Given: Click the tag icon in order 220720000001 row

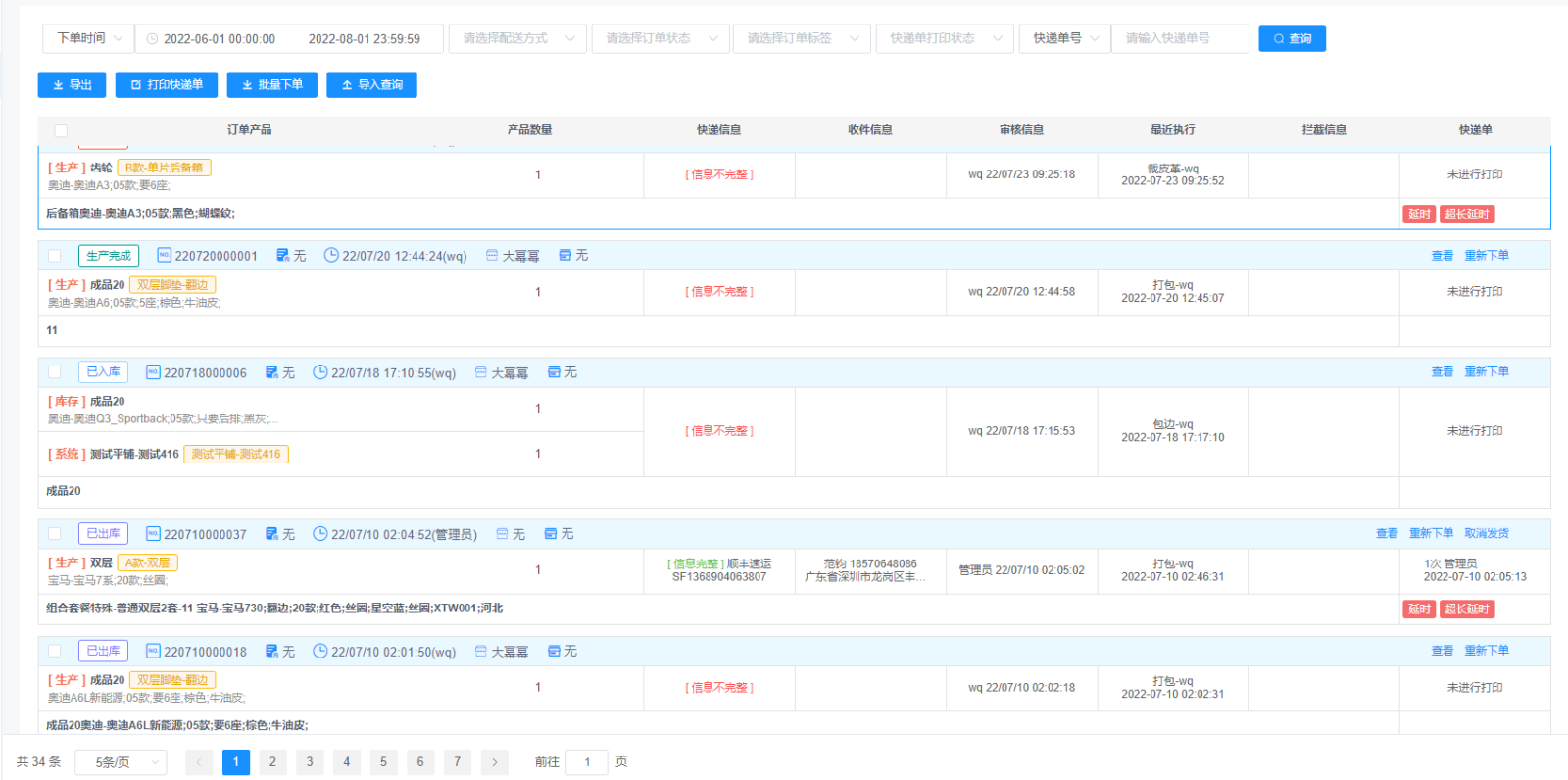Looking at the screenshot, I should click(x=565, y=255).
